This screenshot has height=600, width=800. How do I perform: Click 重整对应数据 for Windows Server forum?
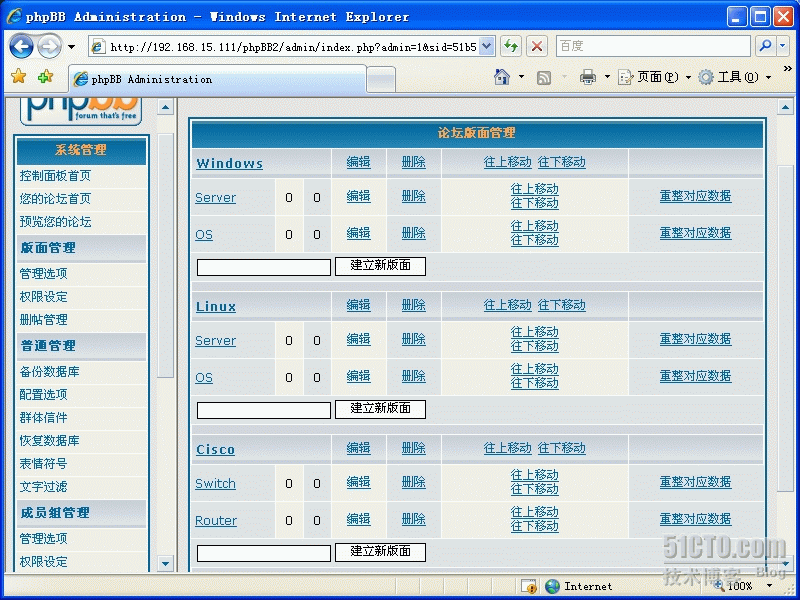coord(695,196)
